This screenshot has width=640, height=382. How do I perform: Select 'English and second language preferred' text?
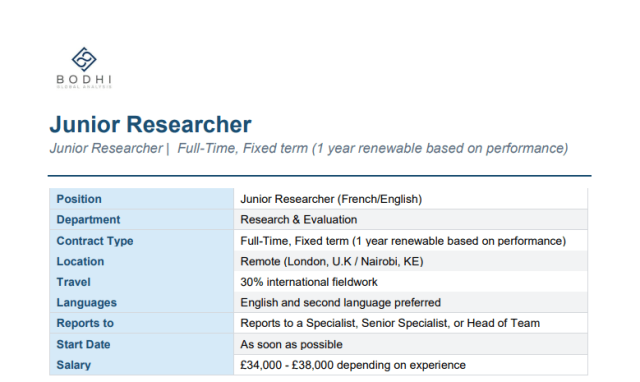coord(340,302)
